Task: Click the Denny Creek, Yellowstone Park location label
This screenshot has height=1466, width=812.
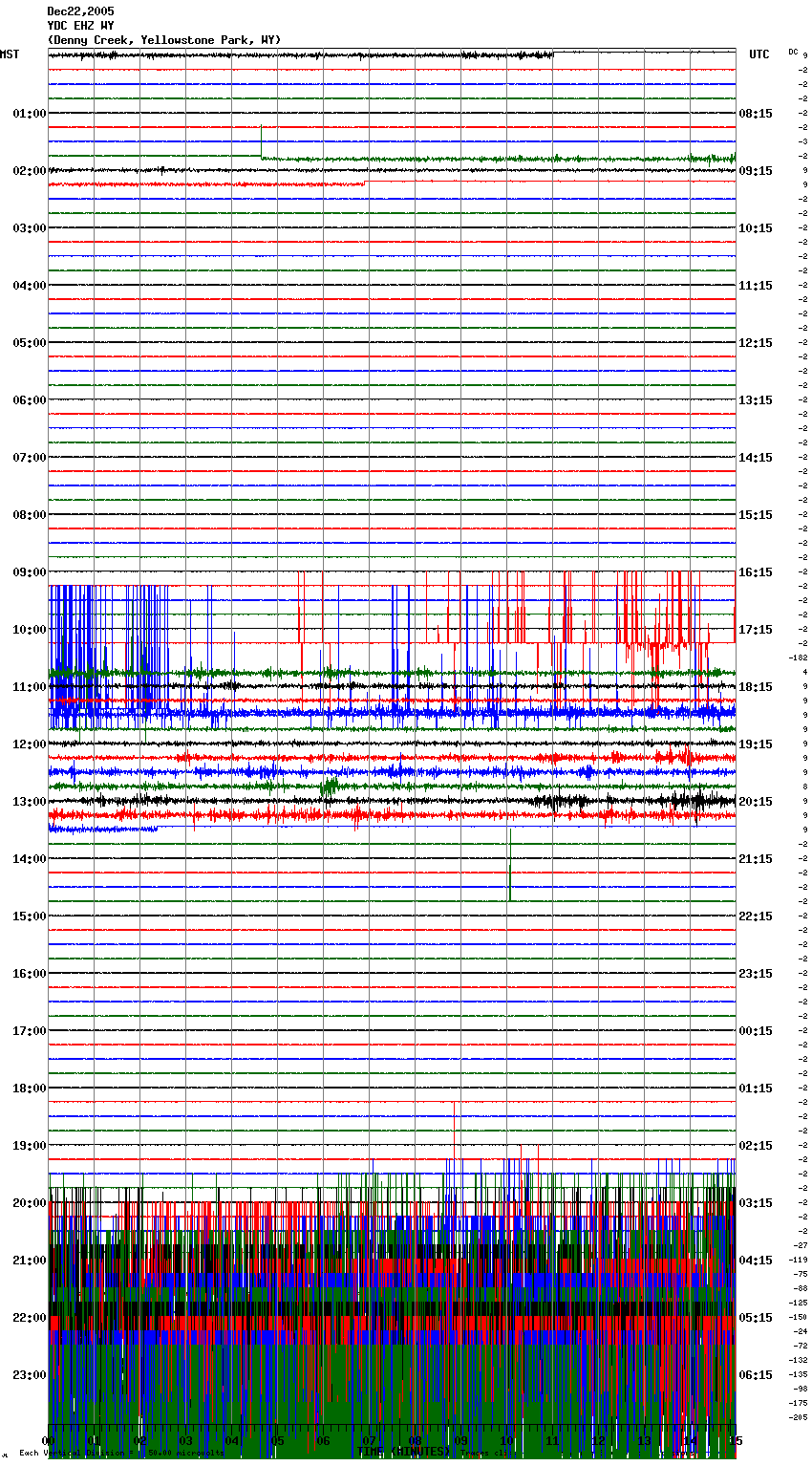Action: (x=164, y=40)
